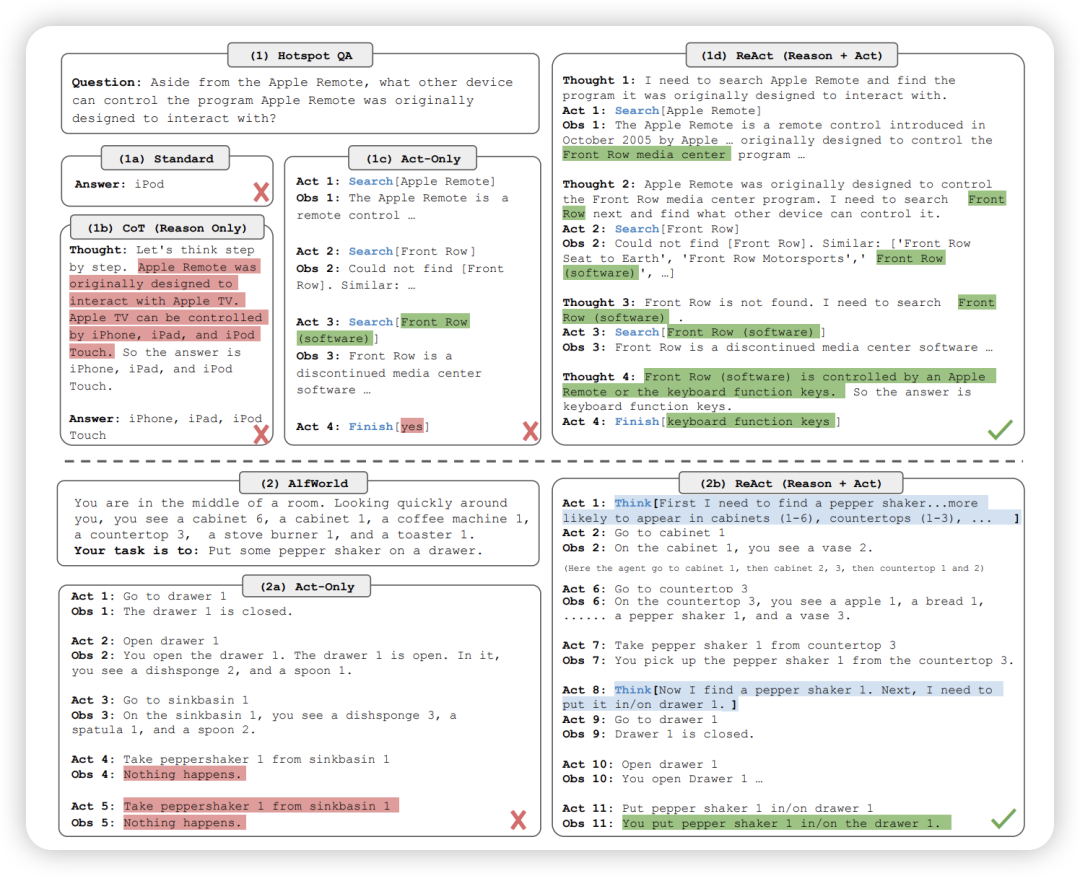The width and height of the screenshot is (1080, 876).
Task: Click "Answer: iPhone, iPad, iPod" in CoT panel
Action: pos(165,419)
